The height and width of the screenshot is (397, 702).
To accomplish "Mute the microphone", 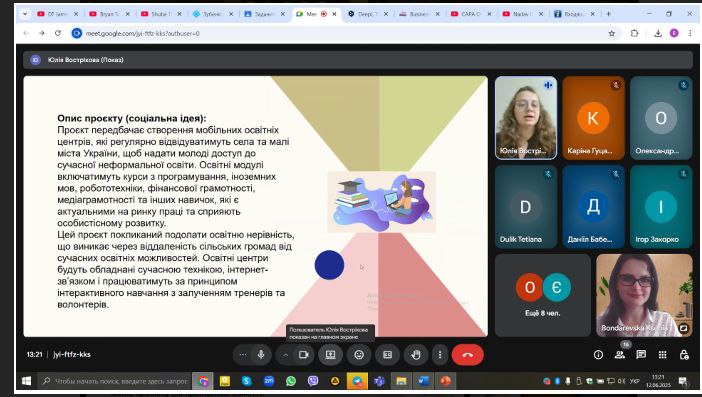I will click(x=261, y=355).
